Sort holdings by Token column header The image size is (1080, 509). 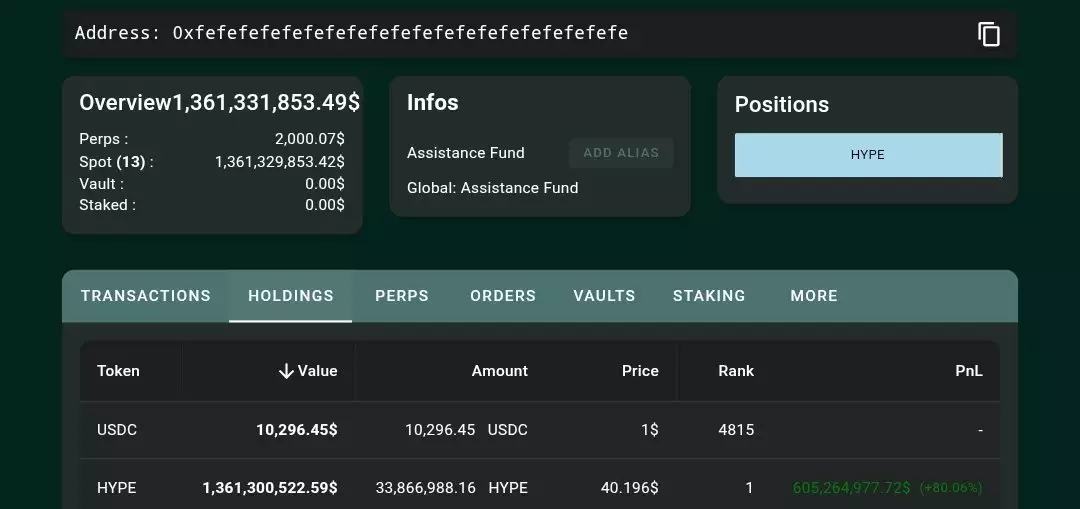(x=118, y=371)
